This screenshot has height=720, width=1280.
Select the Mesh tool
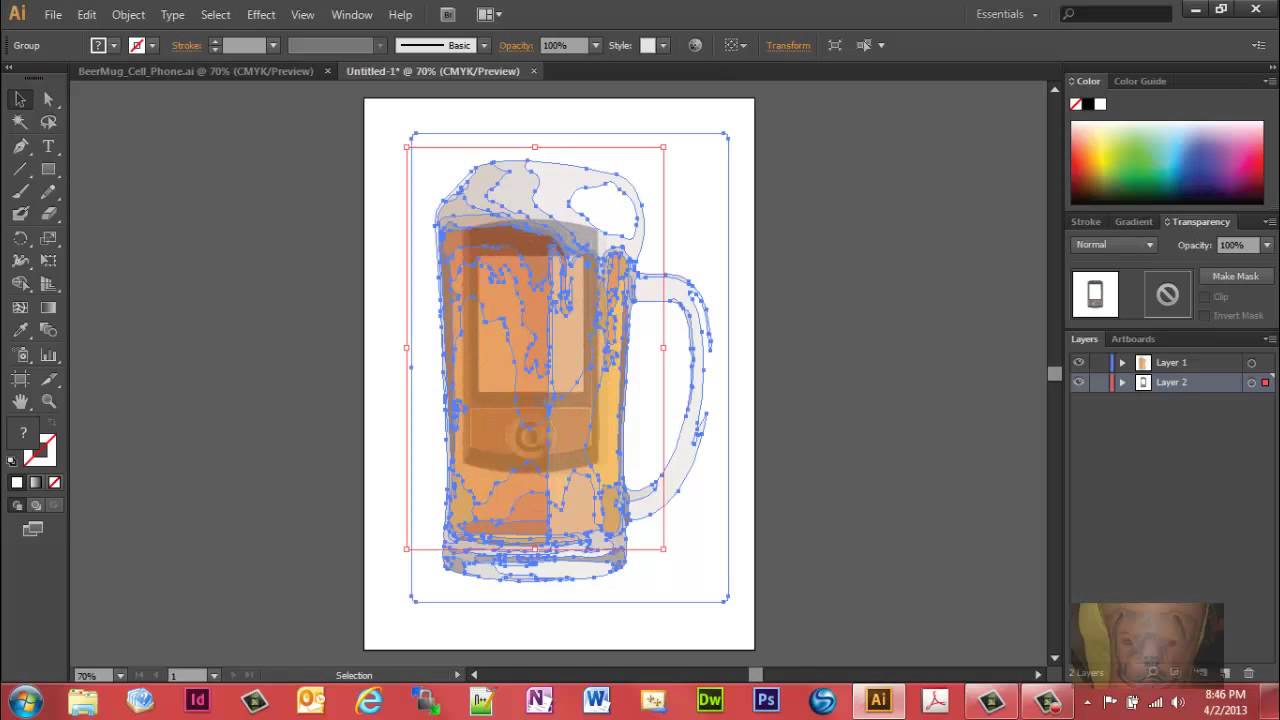pos(20,308)
